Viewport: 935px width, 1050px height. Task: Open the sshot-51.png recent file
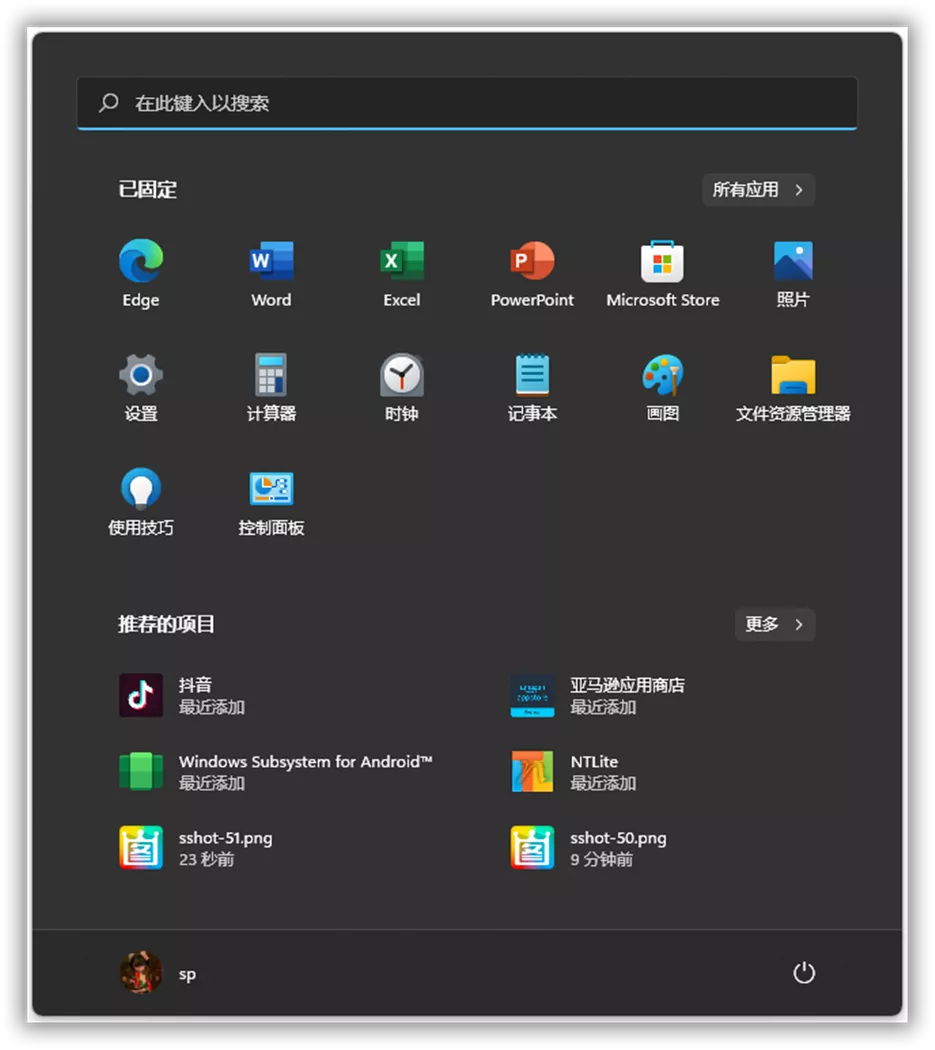(x=196, y=848)
